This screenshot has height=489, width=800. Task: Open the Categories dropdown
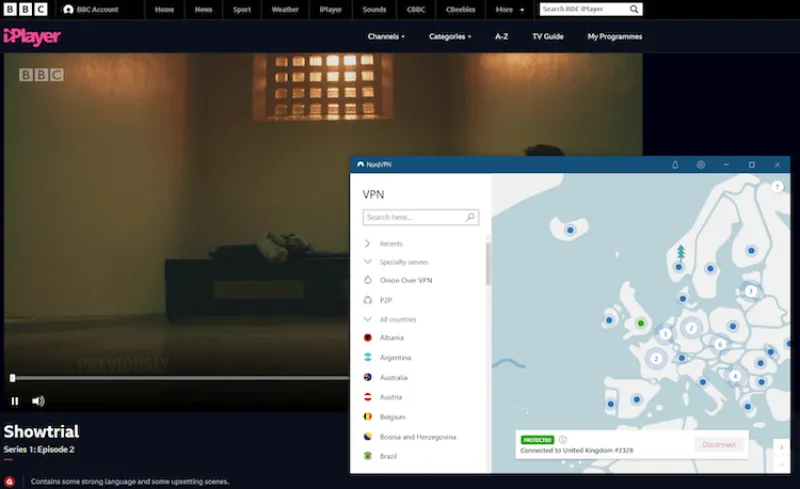(450, 37)
